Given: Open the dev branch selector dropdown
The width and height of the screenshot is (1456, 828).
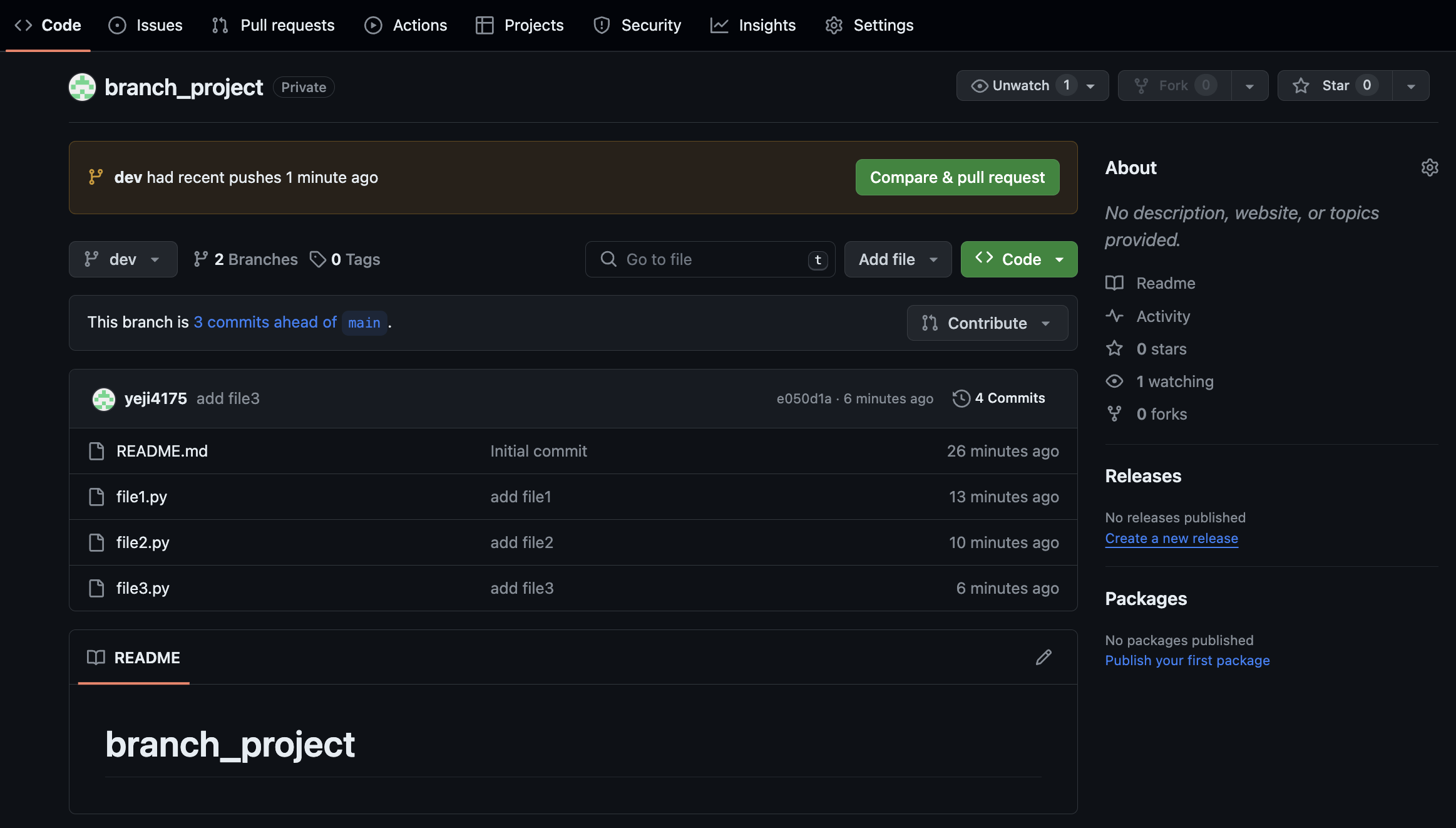Looking at the screenshot, I should pyautogui.click(x=123, y=259).
